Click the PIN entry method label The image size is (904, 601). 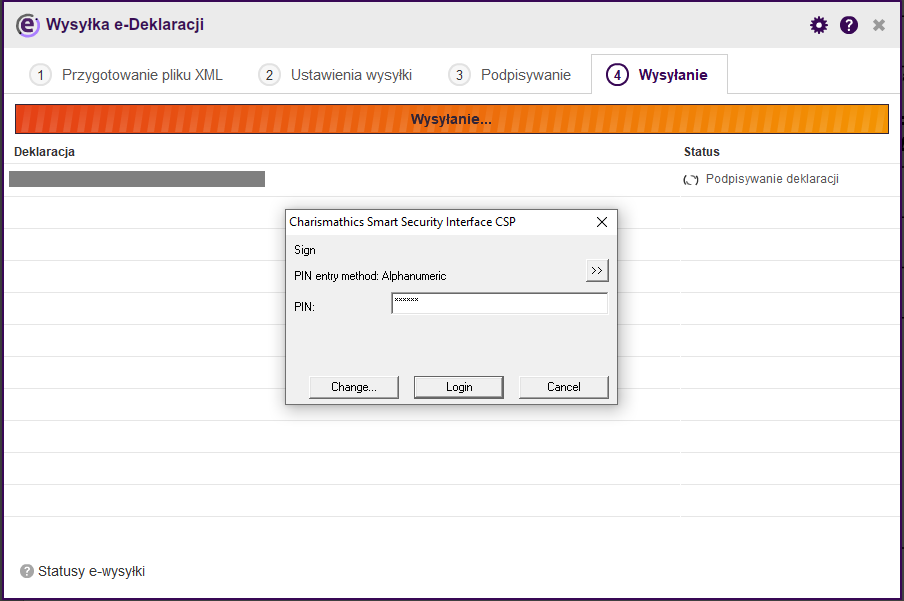[370, 276]
